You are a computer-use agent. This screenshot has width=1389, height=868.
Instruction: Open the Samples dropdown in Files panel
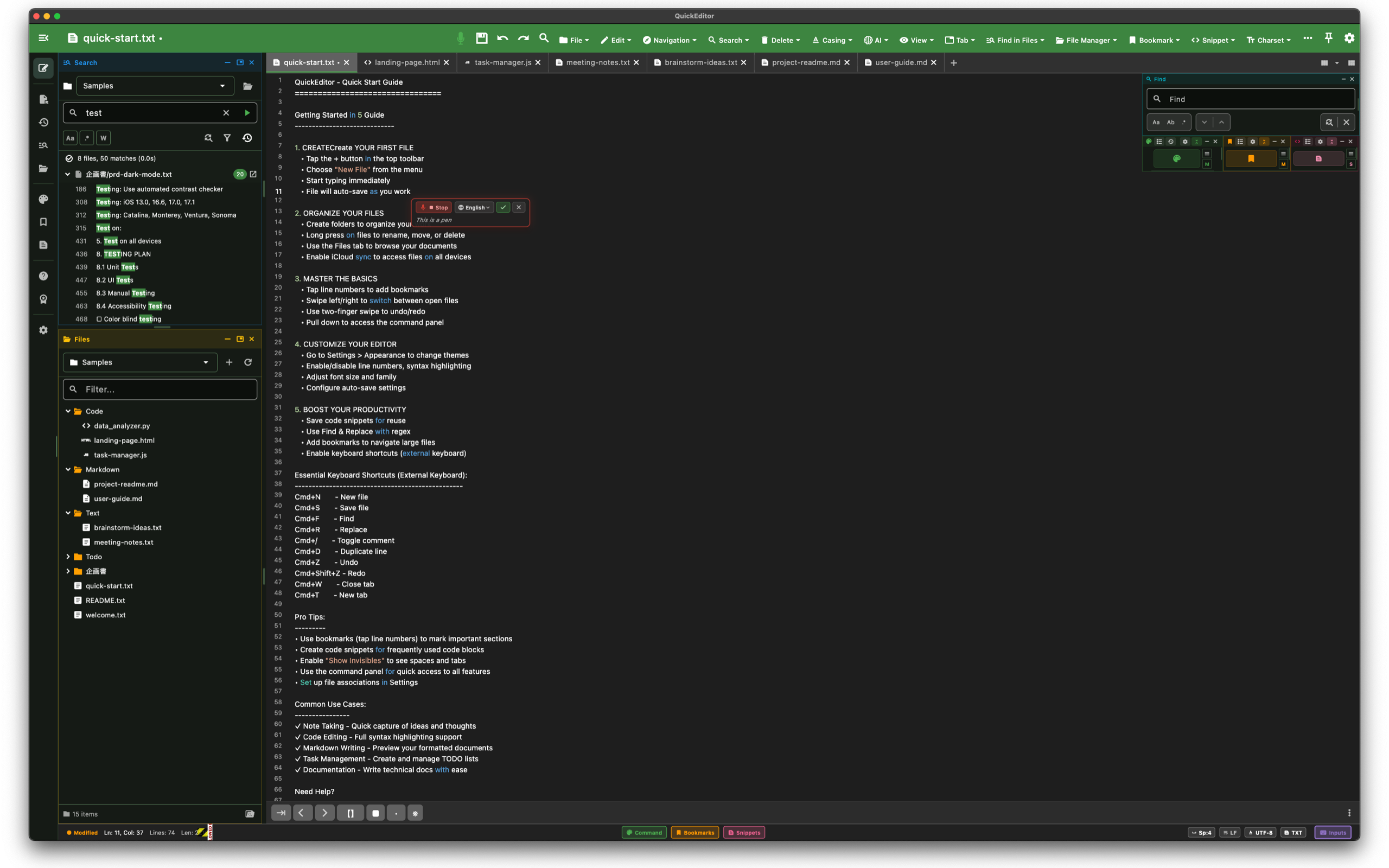[x=140, y=362]
